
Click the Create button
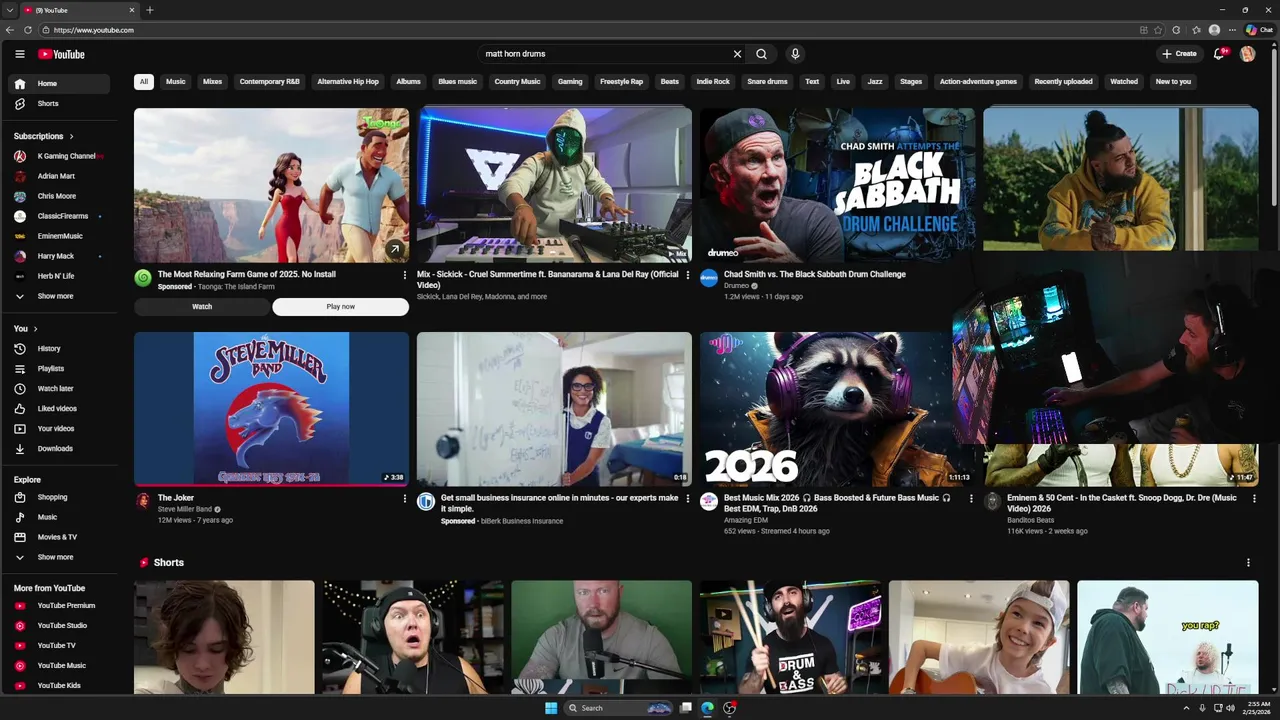[1179, 54]
